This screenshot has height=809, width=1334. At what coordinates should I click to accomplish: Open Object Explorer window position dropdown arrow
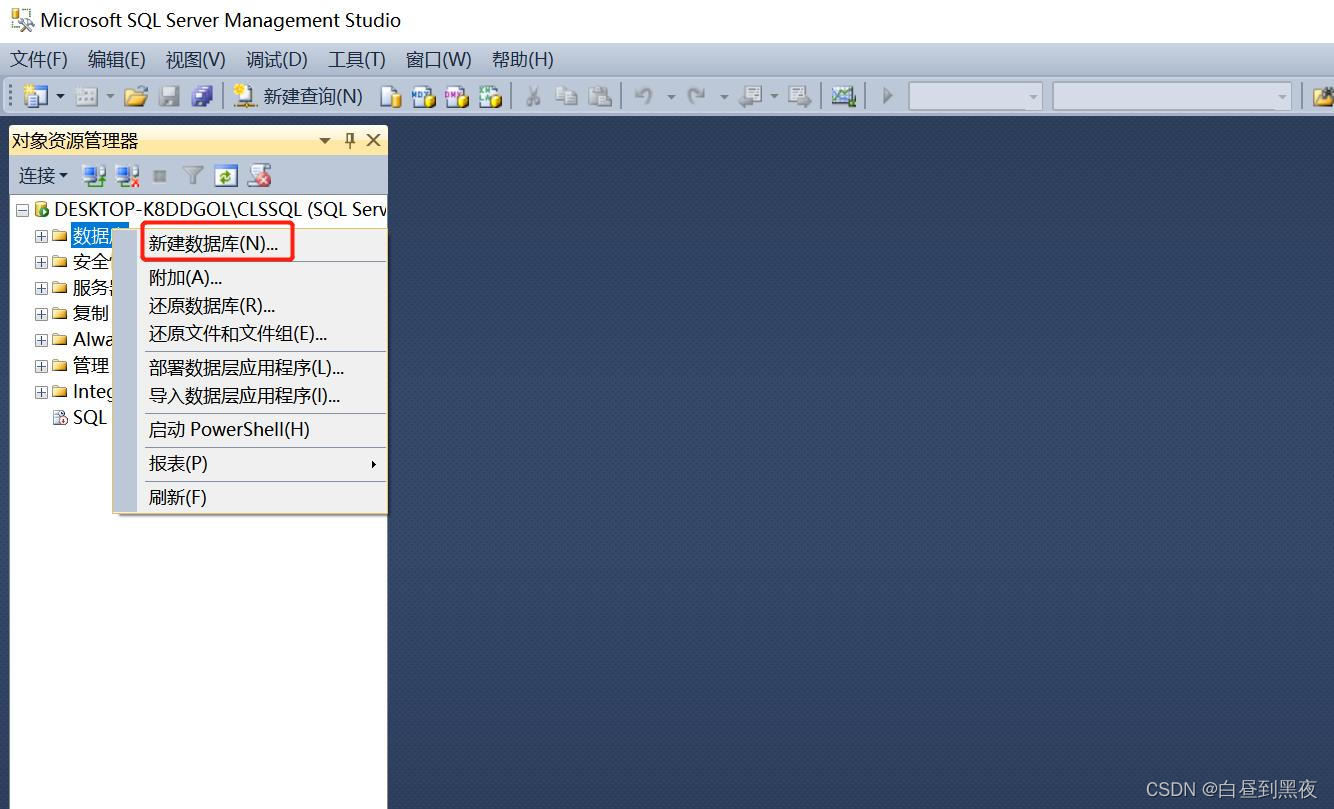click(325, 141)
